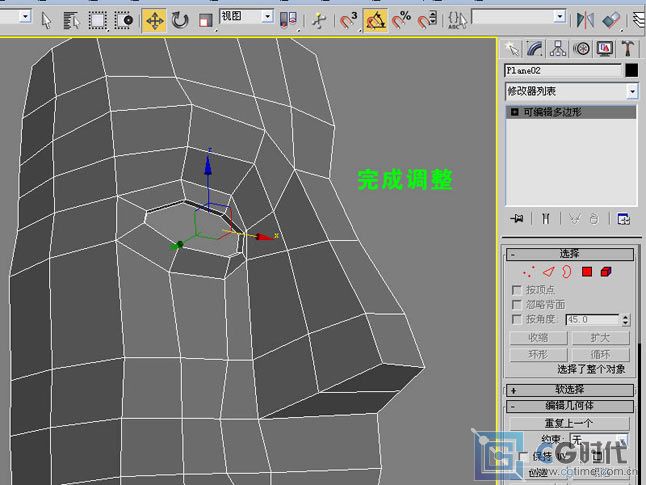Click the 收缩 button
Viewport: 646px width, 485px height.
click(538, 338)
